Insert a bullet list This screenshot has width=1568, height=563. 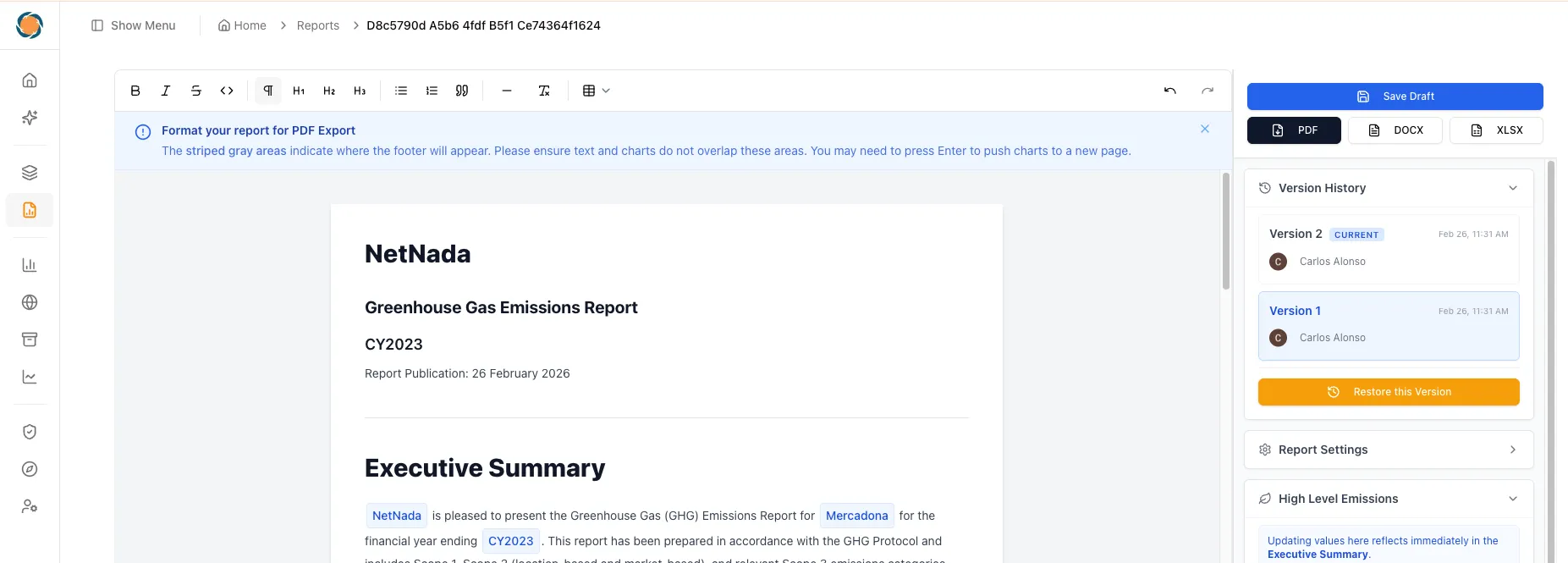[x=401, y=91]
